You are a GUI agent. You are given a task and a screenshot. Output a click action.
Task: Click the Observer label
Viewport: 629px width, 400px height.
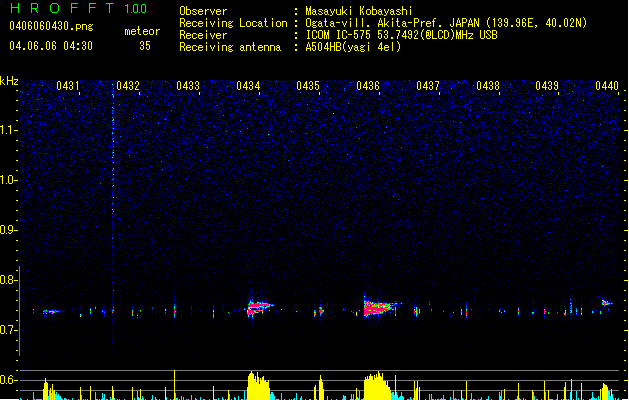[x=203, y=11]
